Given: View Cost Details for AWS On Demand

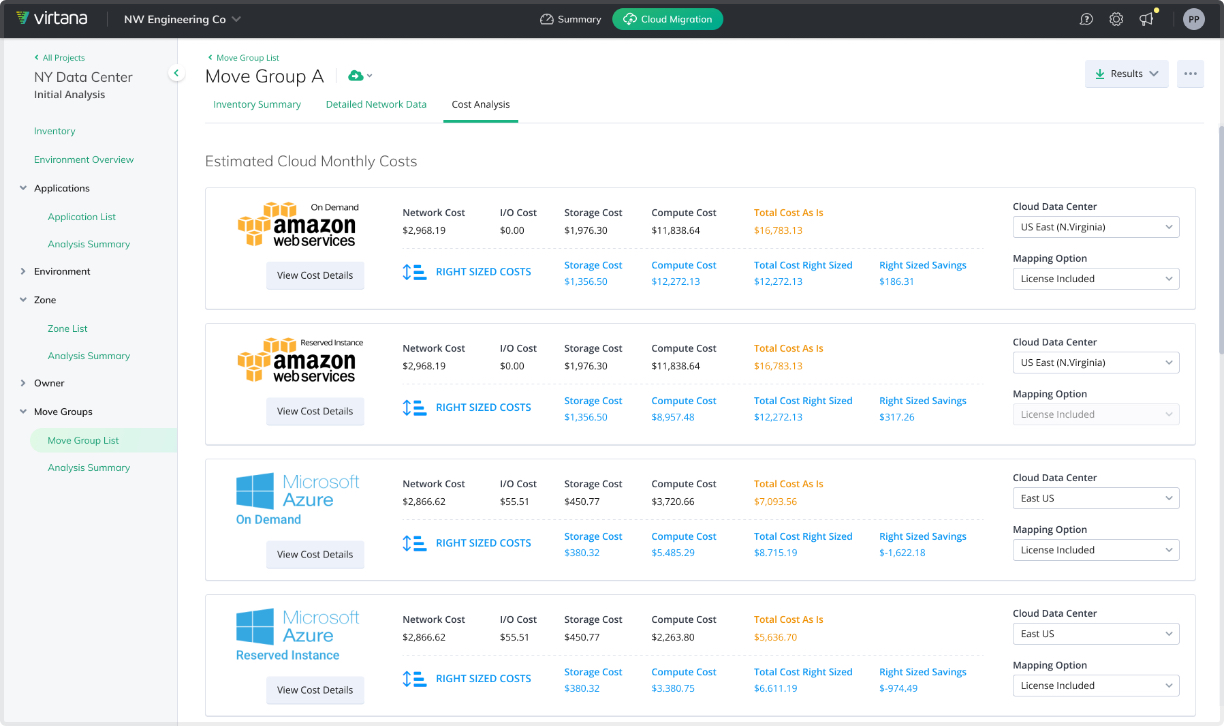Looking at the screenshot, I should click(x=315, y=276).
